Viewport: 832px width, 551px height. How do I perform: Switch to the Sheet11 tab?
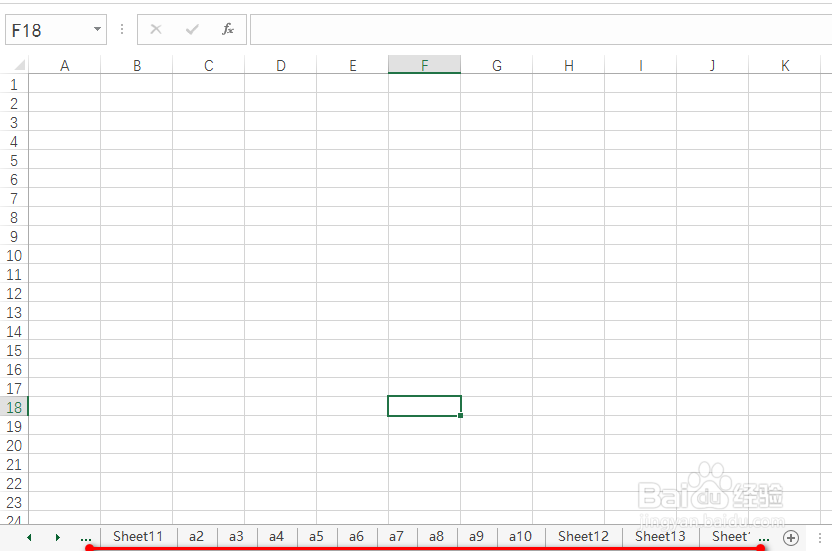coord(138,537)
